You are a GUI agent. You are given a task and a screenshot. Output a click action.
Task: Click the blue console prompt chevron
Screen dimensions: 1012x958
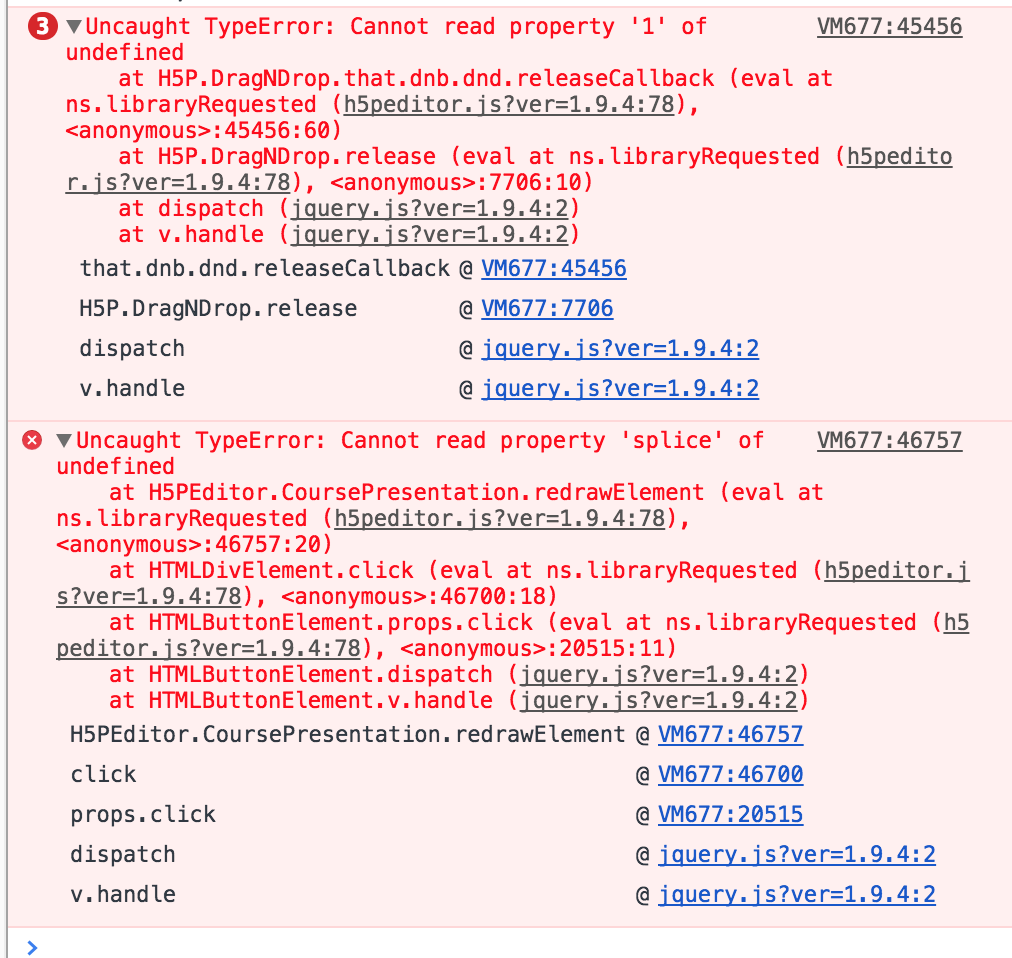coord(32,947)
